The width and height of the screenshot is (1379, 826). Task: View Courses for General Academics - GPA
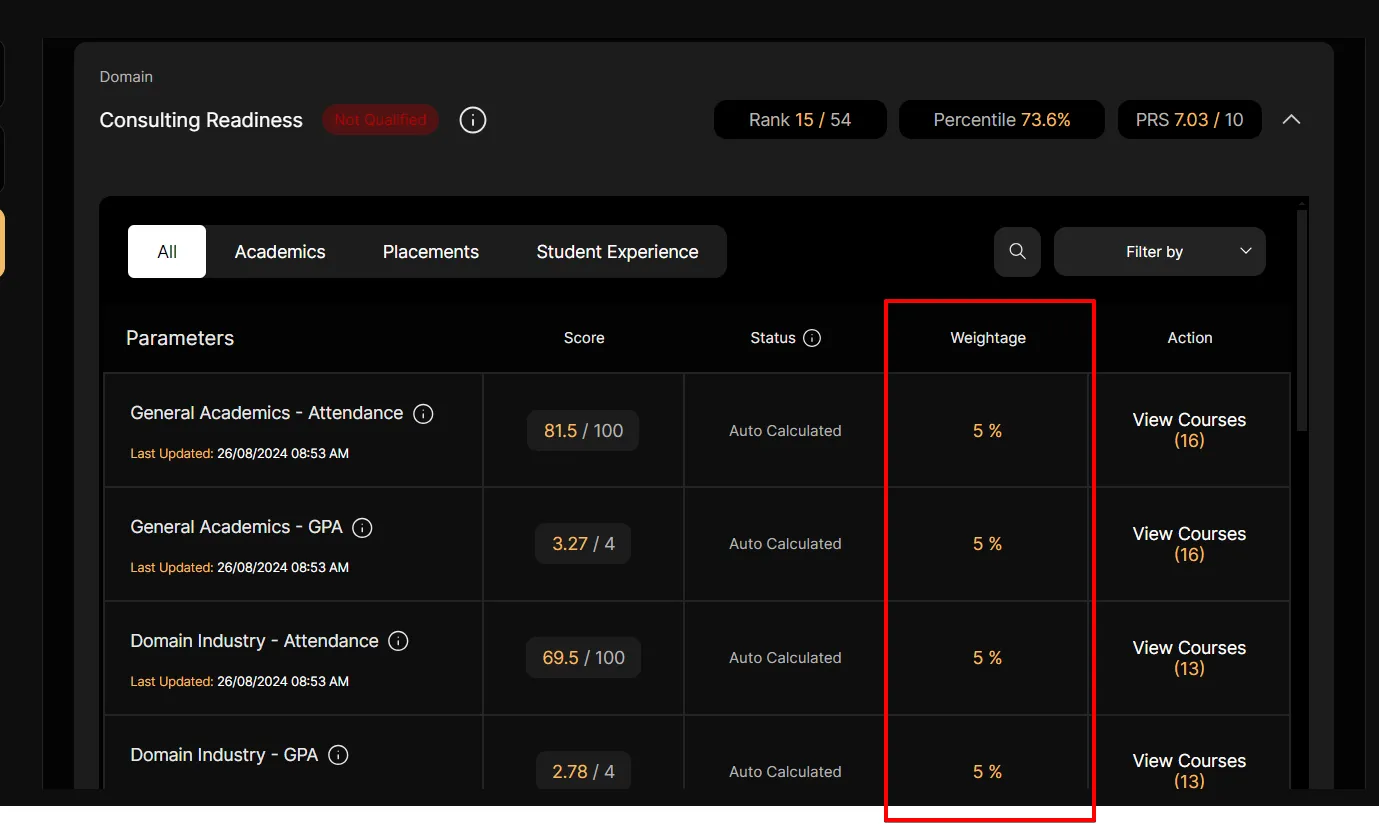pyautogui.click(x=1189, y=544)
